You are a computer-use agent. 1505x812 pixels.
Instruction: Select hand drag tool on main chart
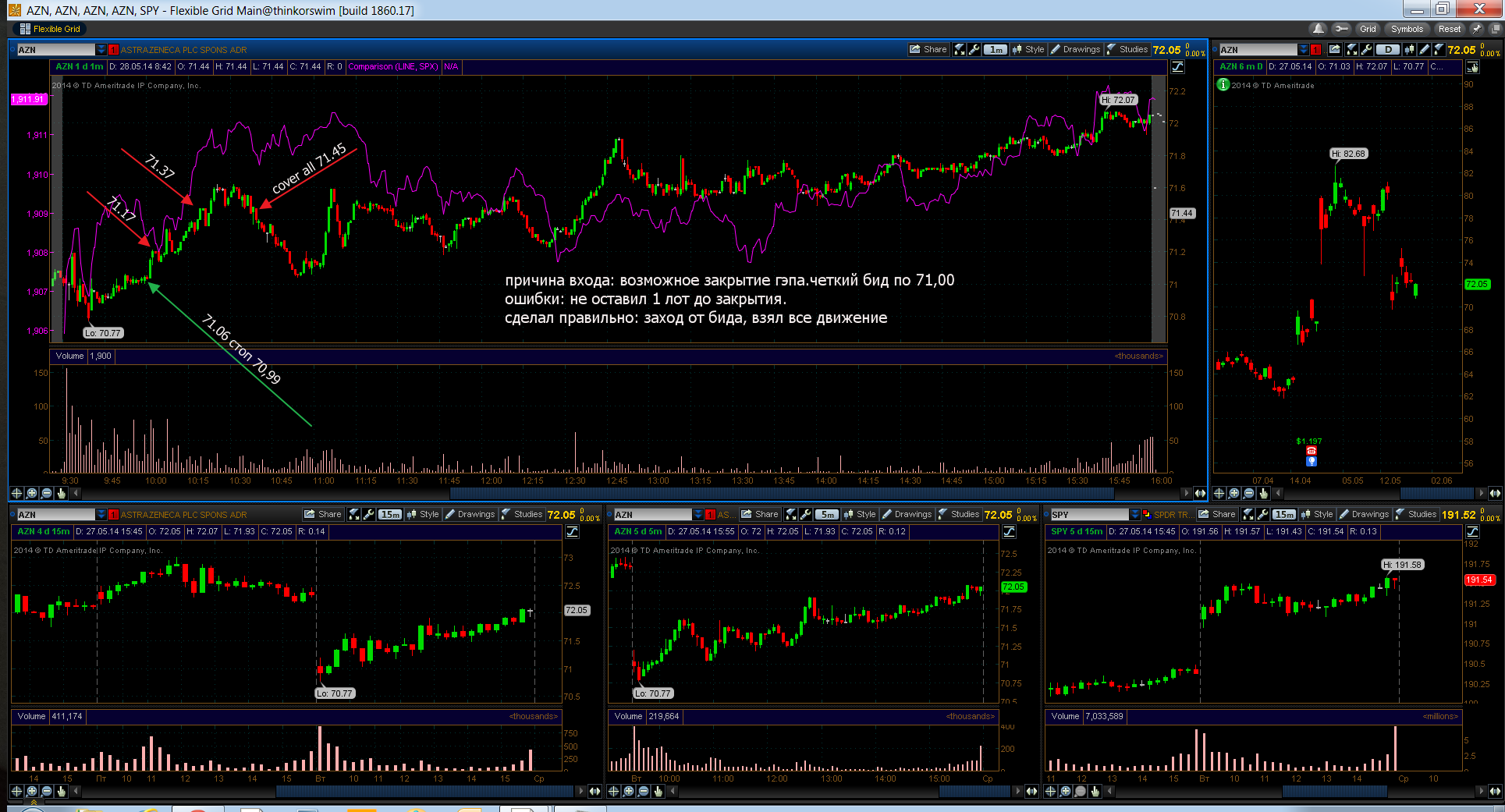61,493
